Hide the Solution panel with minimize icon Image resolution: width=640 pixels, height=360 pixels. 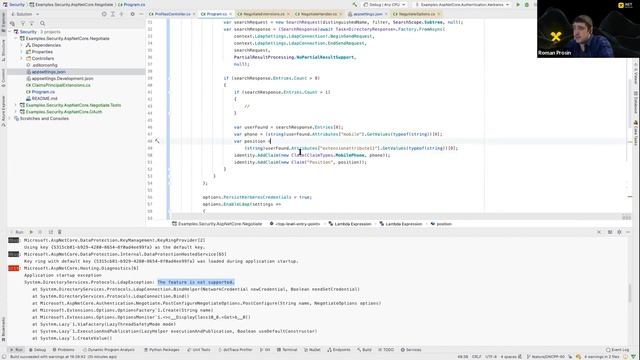141,14
